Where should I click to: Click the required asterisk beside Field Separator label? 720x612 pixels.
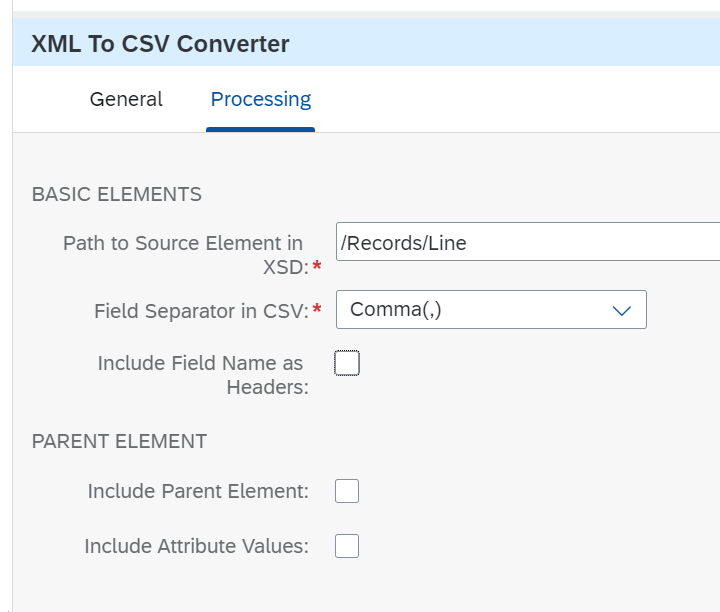[x=316, y=309]
